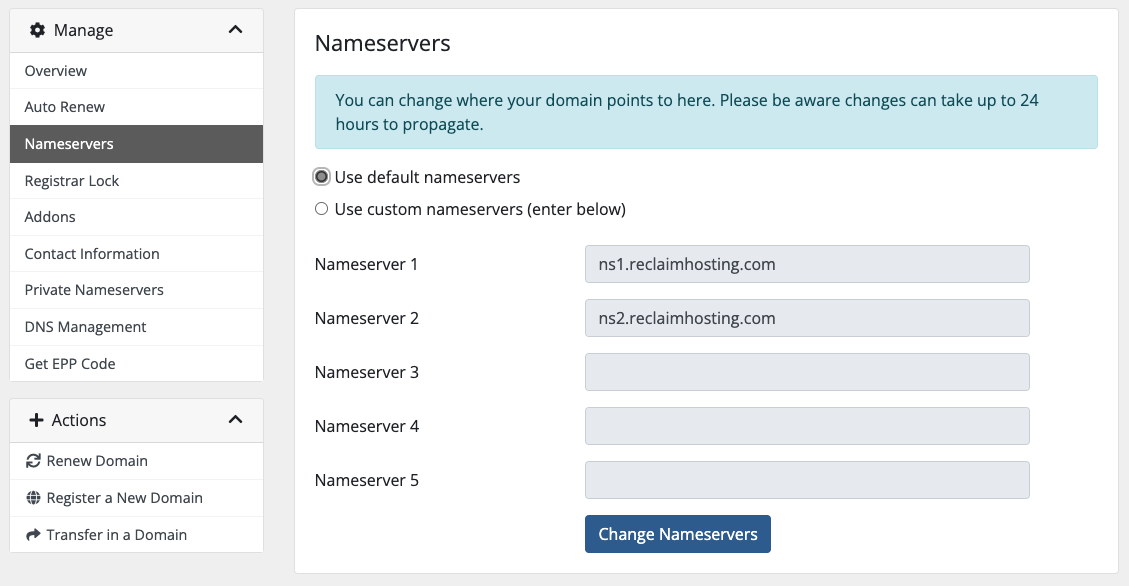Click the Nameserver 5 label
The height and width of the screenshot is (586, 1129).
coord(366,480)
